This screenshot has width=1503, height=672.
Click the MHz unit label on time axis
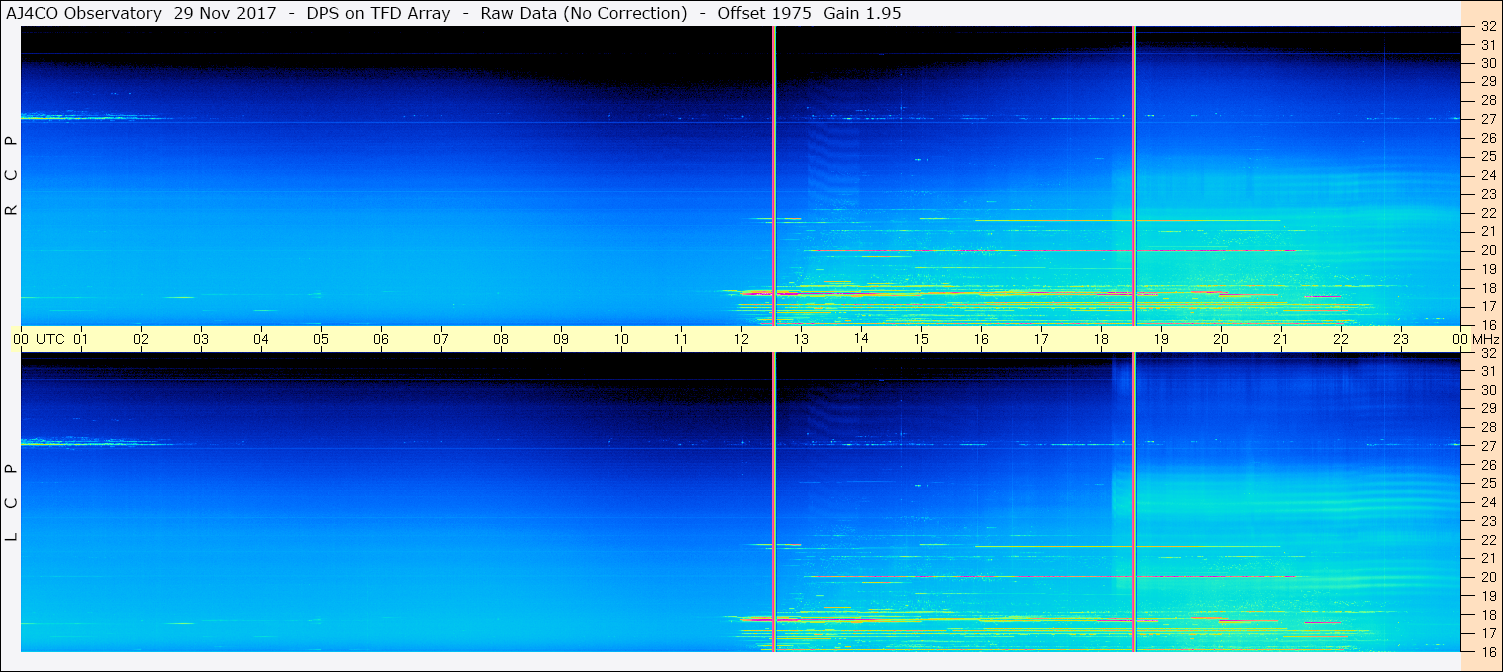[x=1483, y=339]
